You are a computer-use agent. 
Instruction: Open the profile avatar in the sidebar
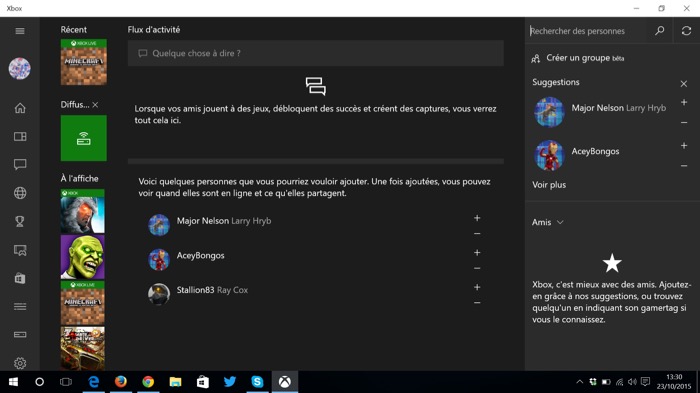pos(20,68)
